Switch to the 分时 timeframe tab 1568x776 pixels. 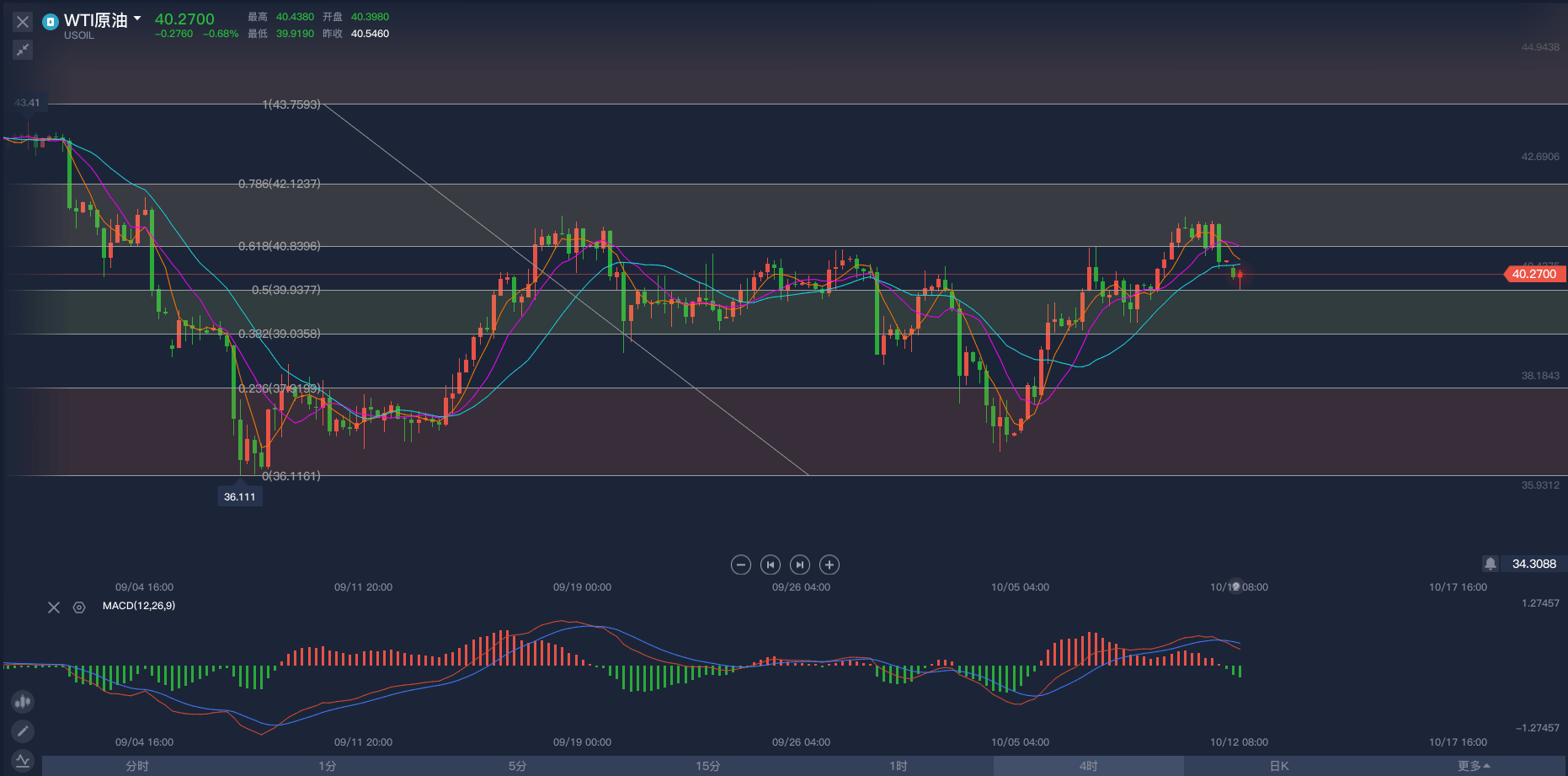[137, 766]
